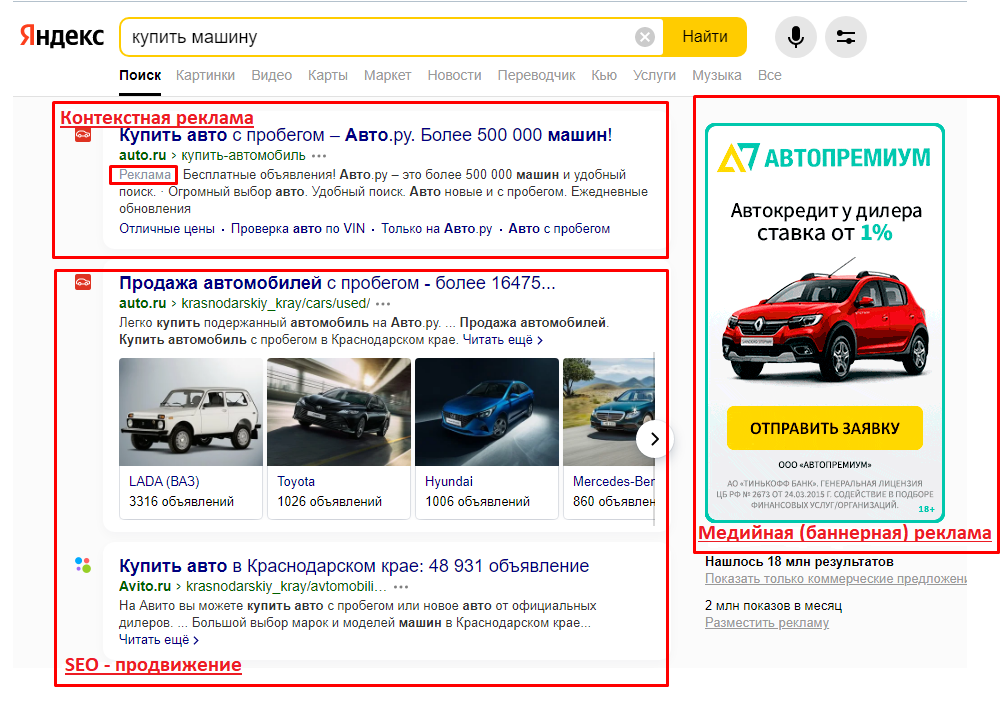1004x704 pixels.
Task: Open the Карты tab
Action: 328,76
